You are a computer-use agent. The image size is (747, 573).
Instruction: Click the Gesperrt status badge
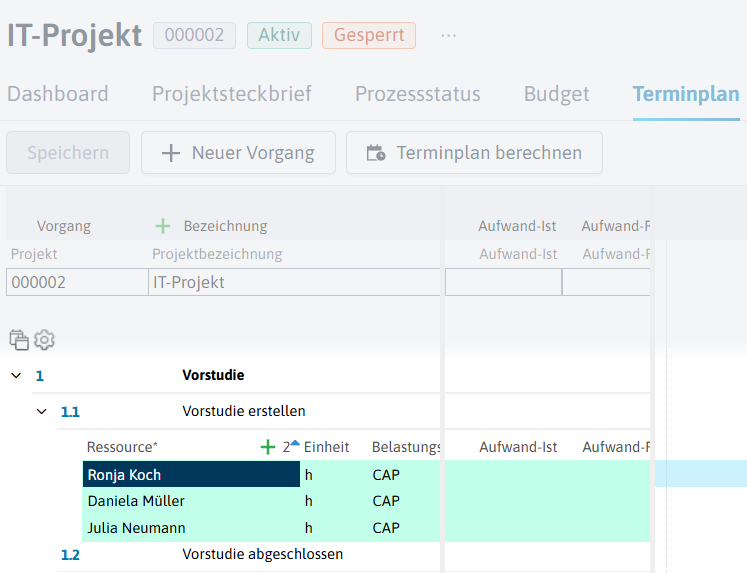tap(369, 35)
